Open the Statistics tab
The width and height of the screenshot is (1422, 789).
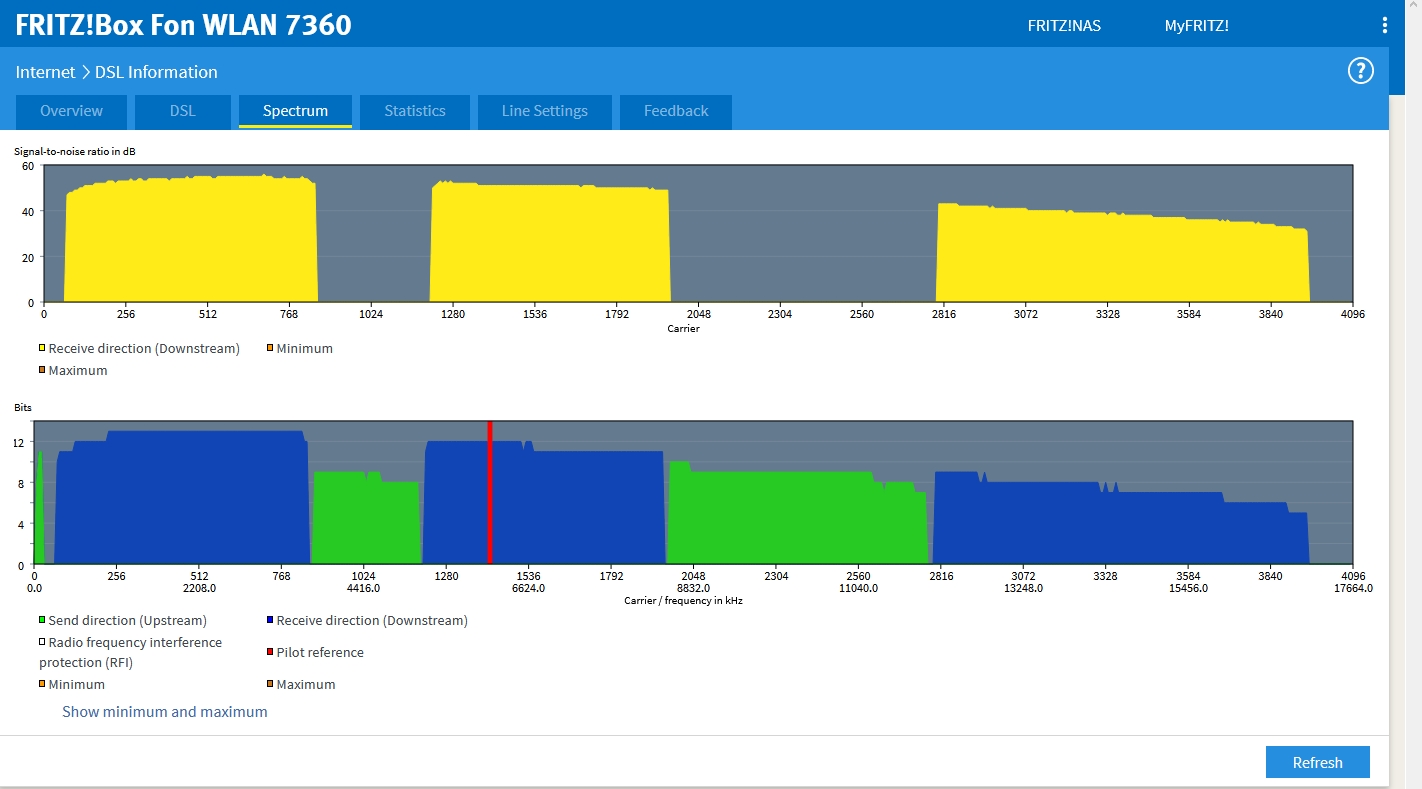pyautogui.click(x=414, y=111)
